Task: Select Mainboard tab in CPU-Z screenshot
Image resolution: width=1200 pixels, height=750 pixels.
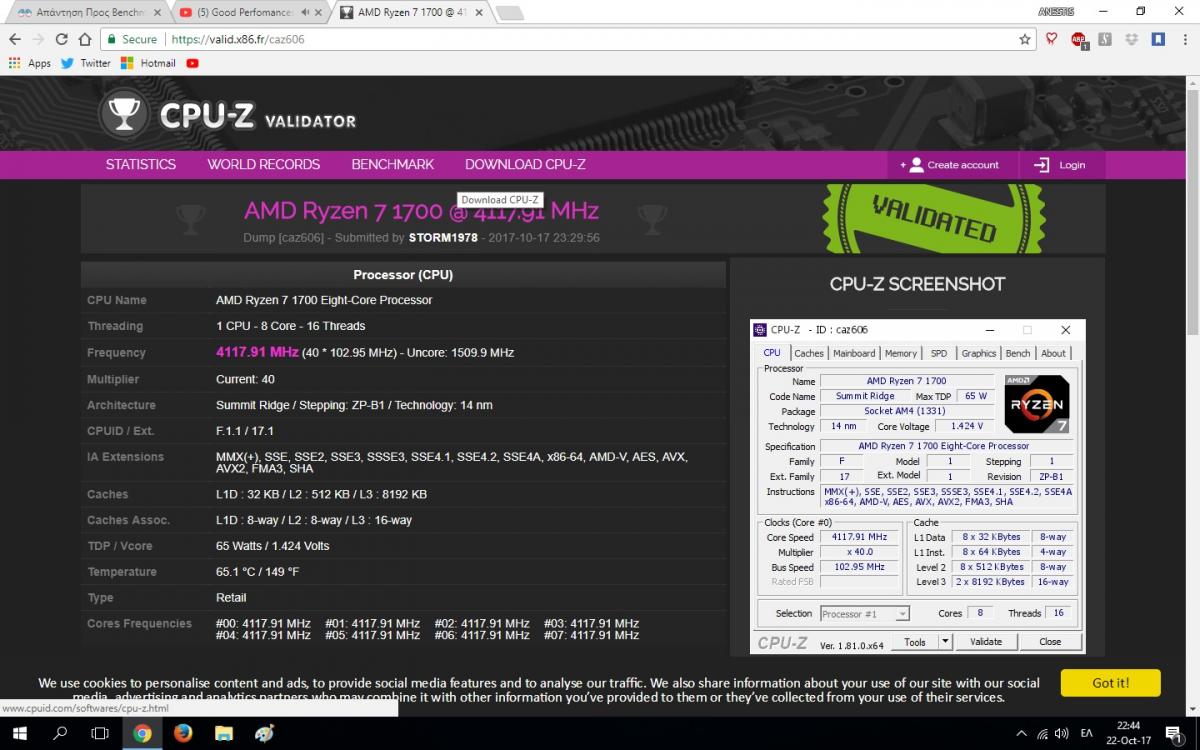Action: [x=853, y=353]
